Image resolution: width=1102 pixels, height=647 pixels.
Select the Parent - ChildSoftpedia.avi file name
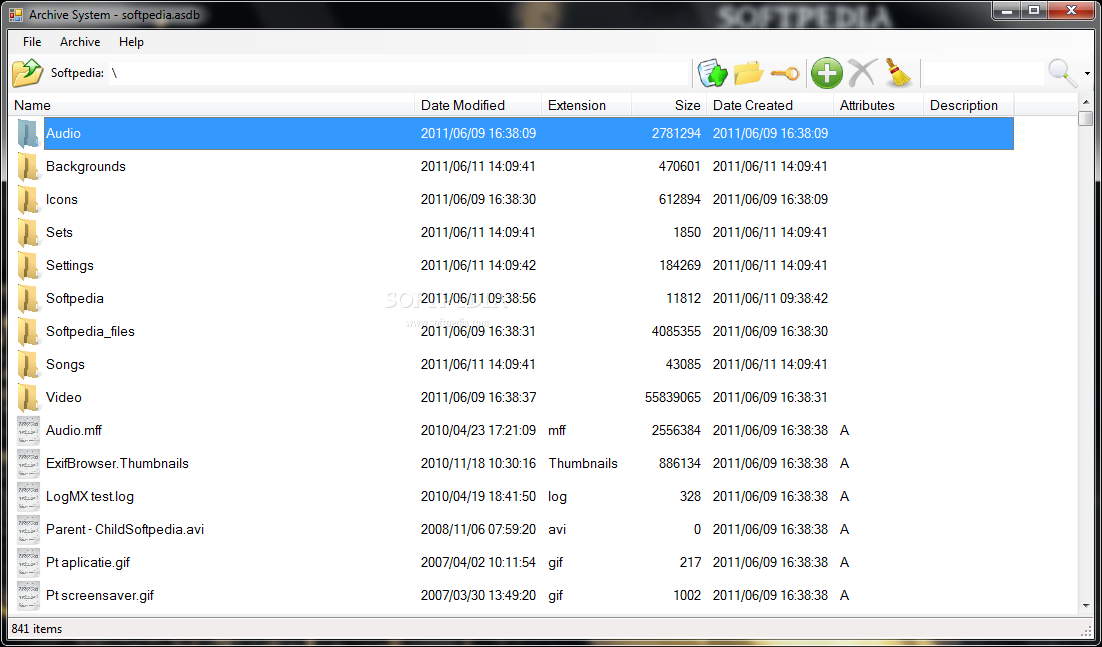click(125, 530)
